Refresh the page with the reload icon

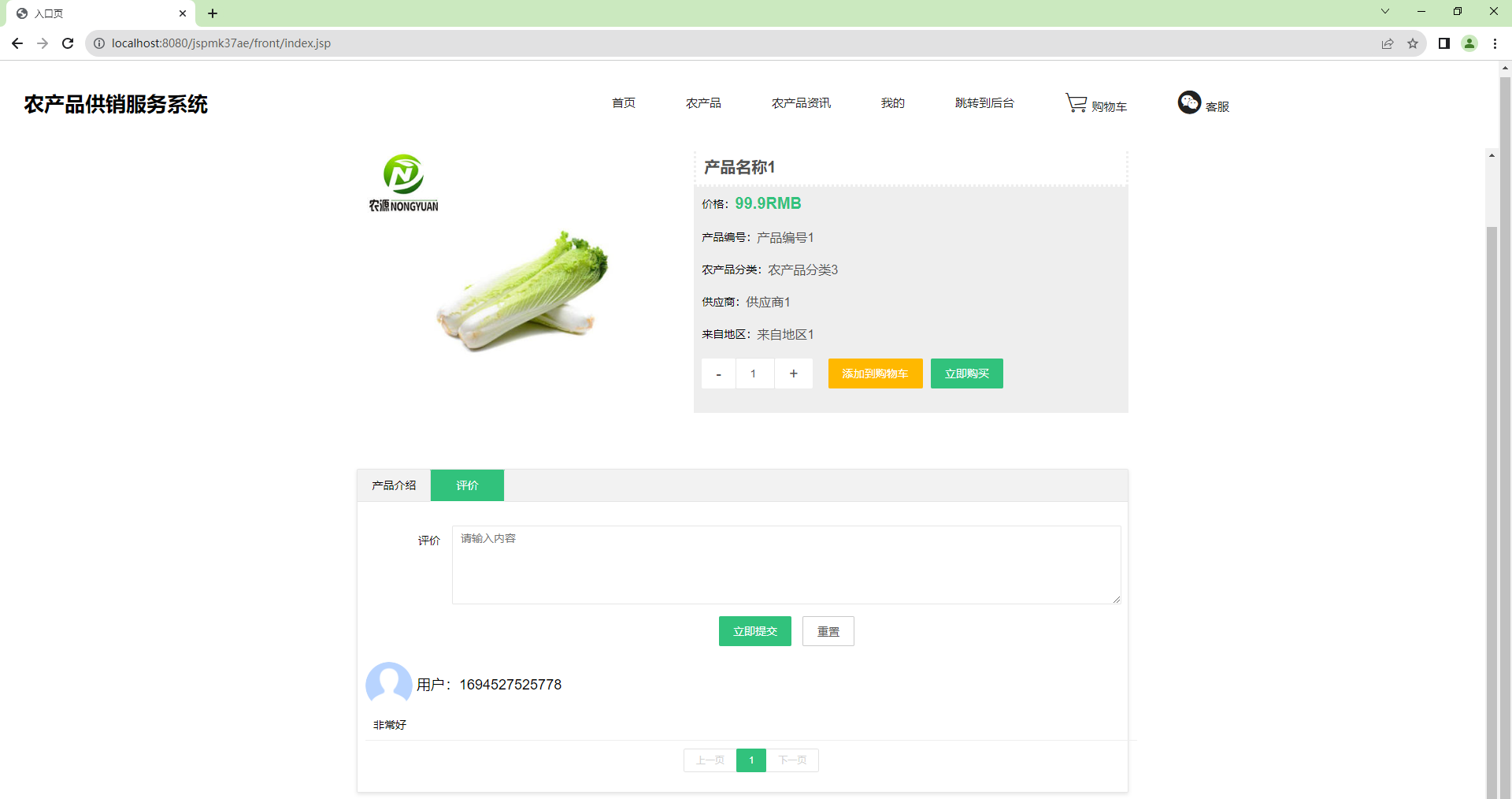click(68, 43)
